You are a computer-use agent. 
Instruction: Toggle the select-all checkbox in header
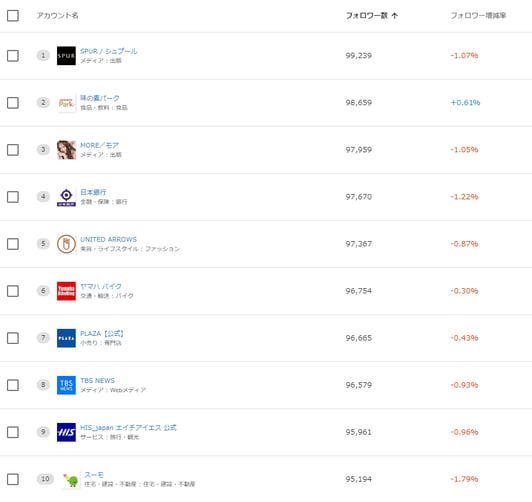click(13, 16)
